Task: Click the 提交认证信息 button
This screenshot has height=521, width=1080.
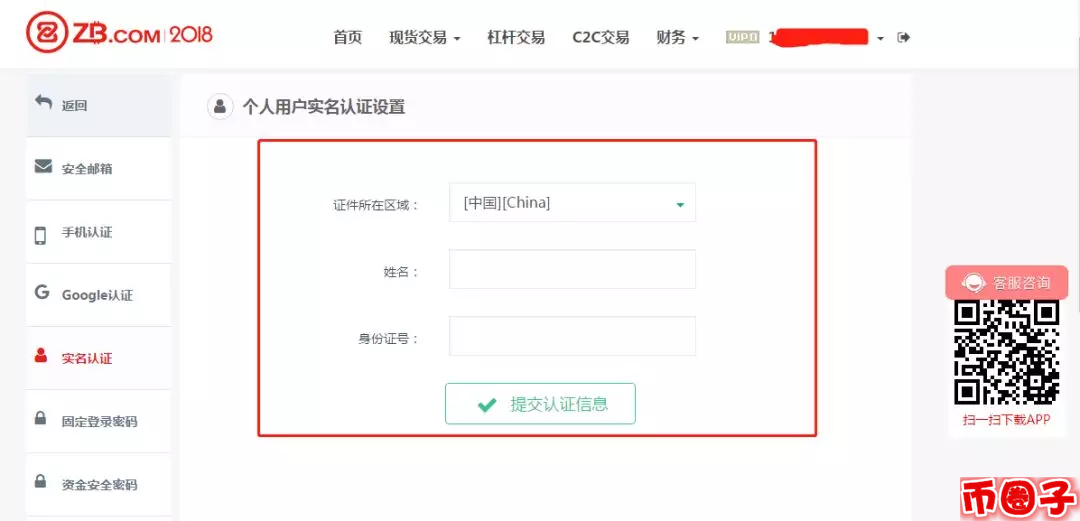Action: click(540, 404)
